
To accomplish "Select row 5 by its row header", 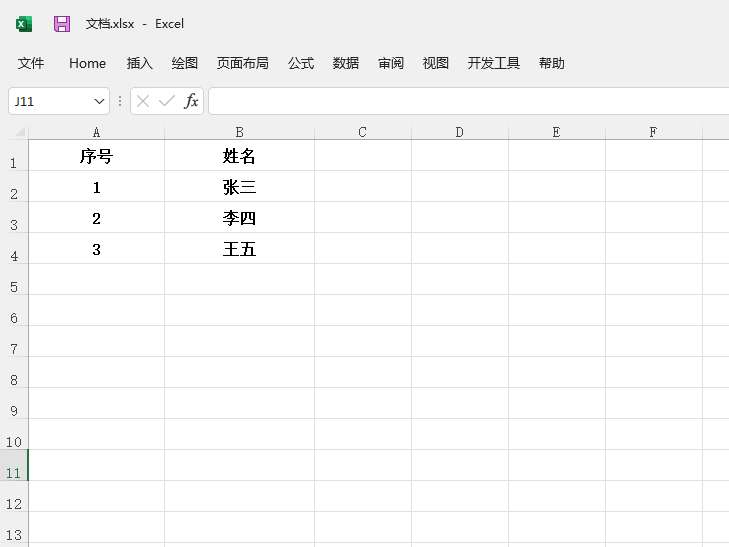I will tap(14, 287).
